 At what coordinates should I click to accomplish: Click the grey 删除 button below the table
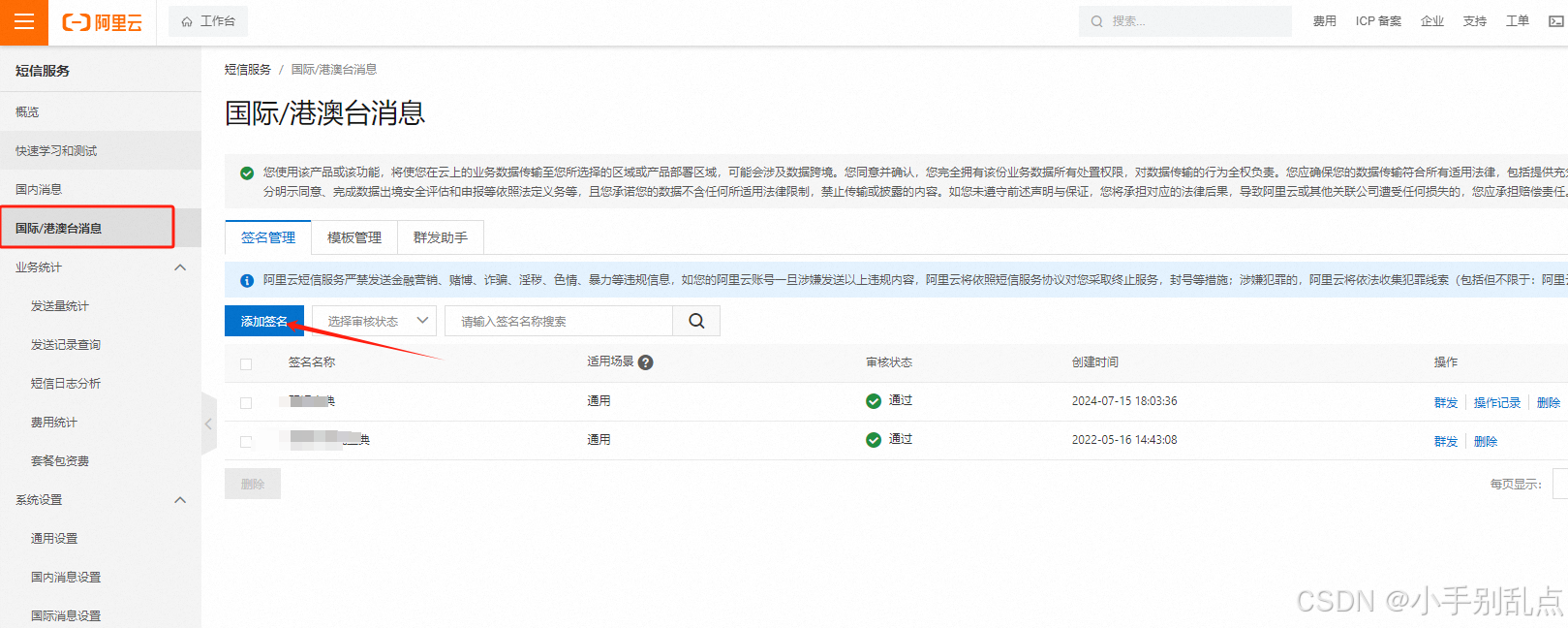pyautogui.click(x=253, y=484)
